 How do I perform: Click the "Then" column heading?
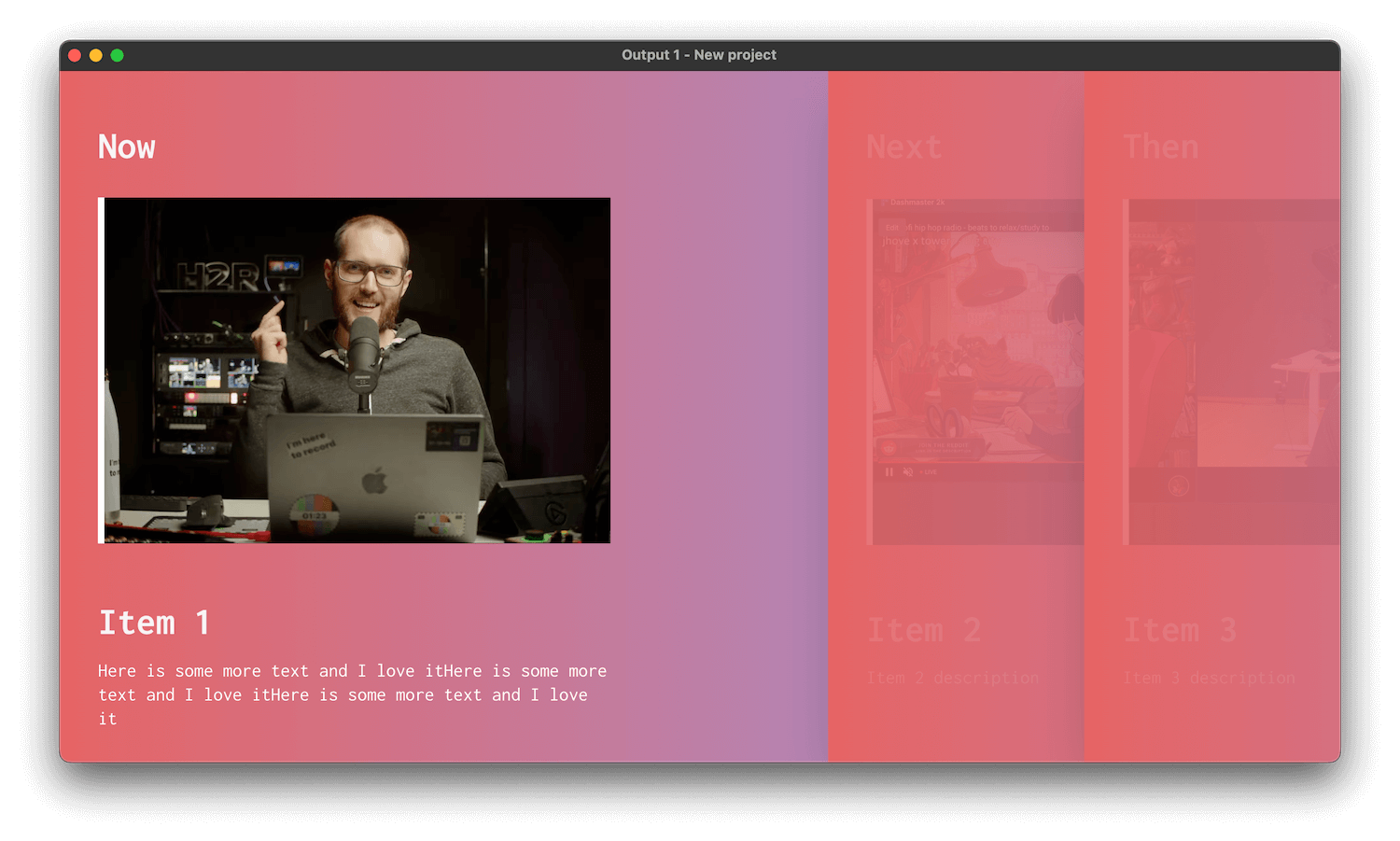click(x=1161, y=147)
